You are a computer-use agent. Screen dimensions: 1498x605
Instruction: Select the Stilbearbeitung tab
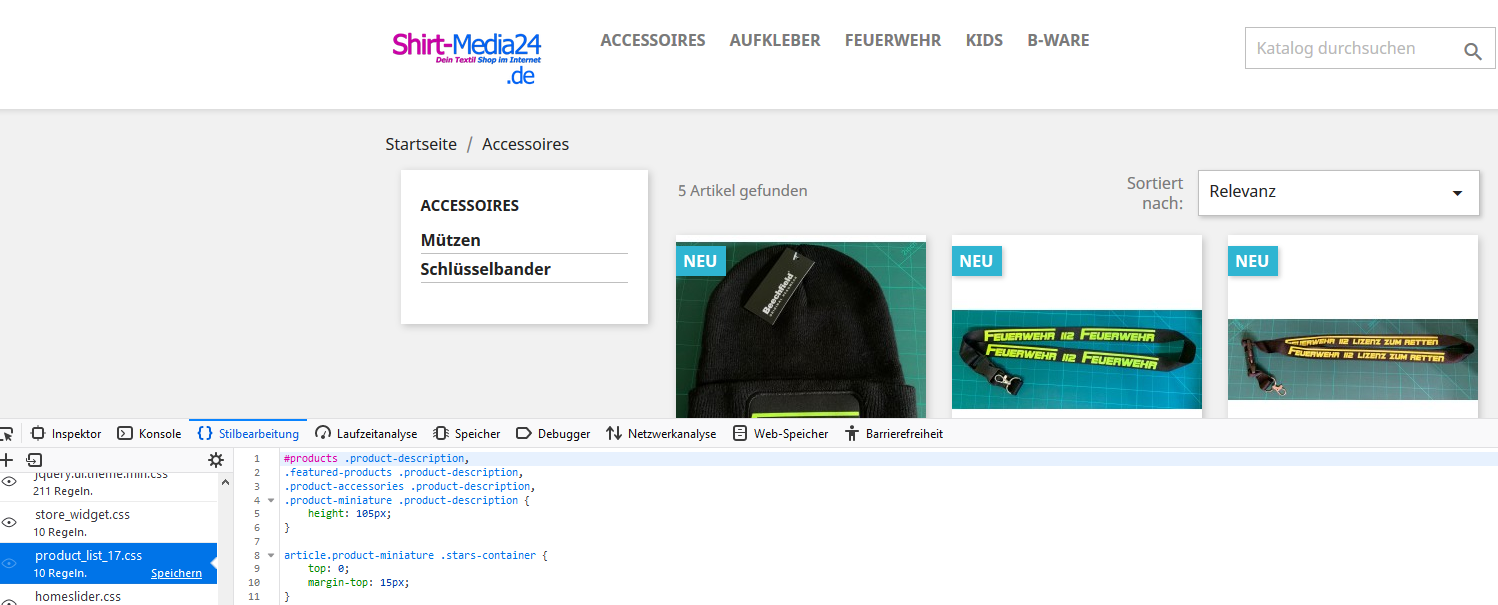click(248, 434)
